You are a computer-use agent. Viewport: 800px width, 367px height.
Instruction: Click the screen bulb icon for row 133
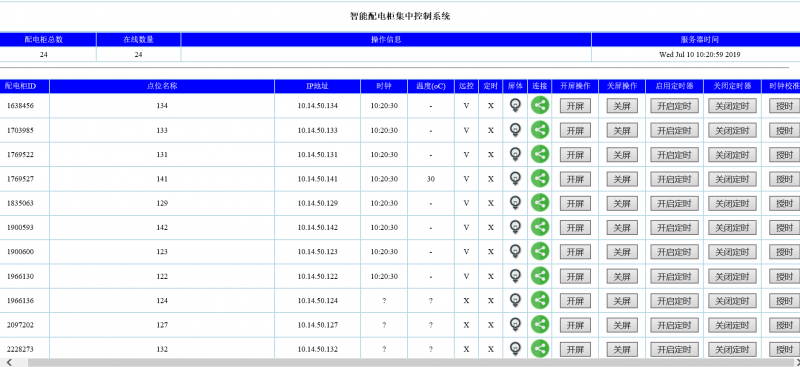click(x=515, y=130)
